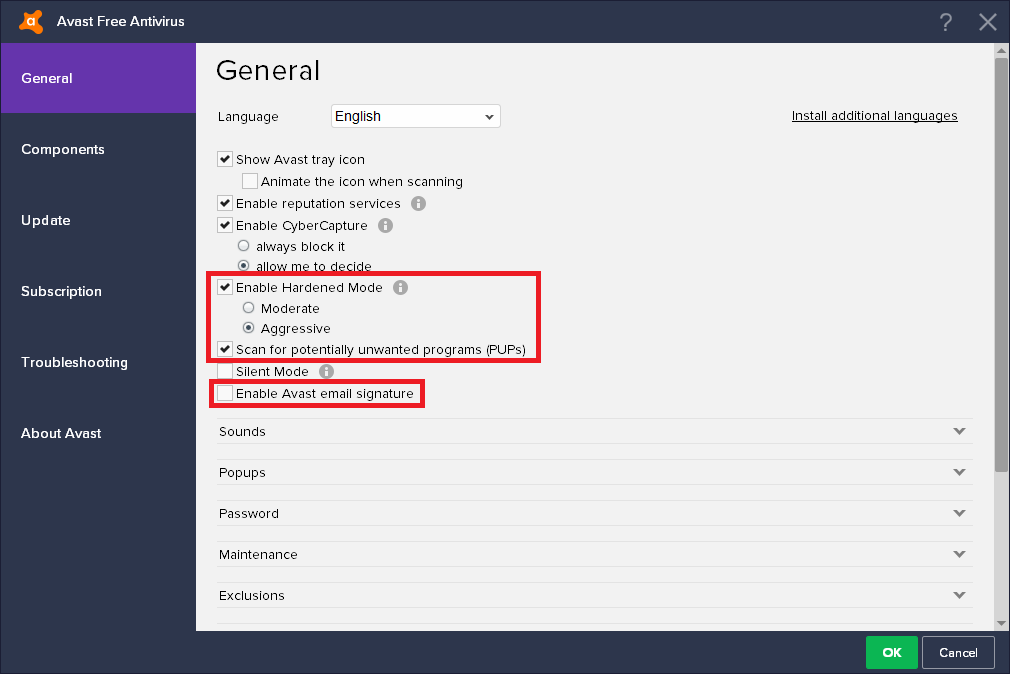Check the Silent Mode checkbox
The width and height of the screenshot is (1010, 674).
(x=225, y=371)
